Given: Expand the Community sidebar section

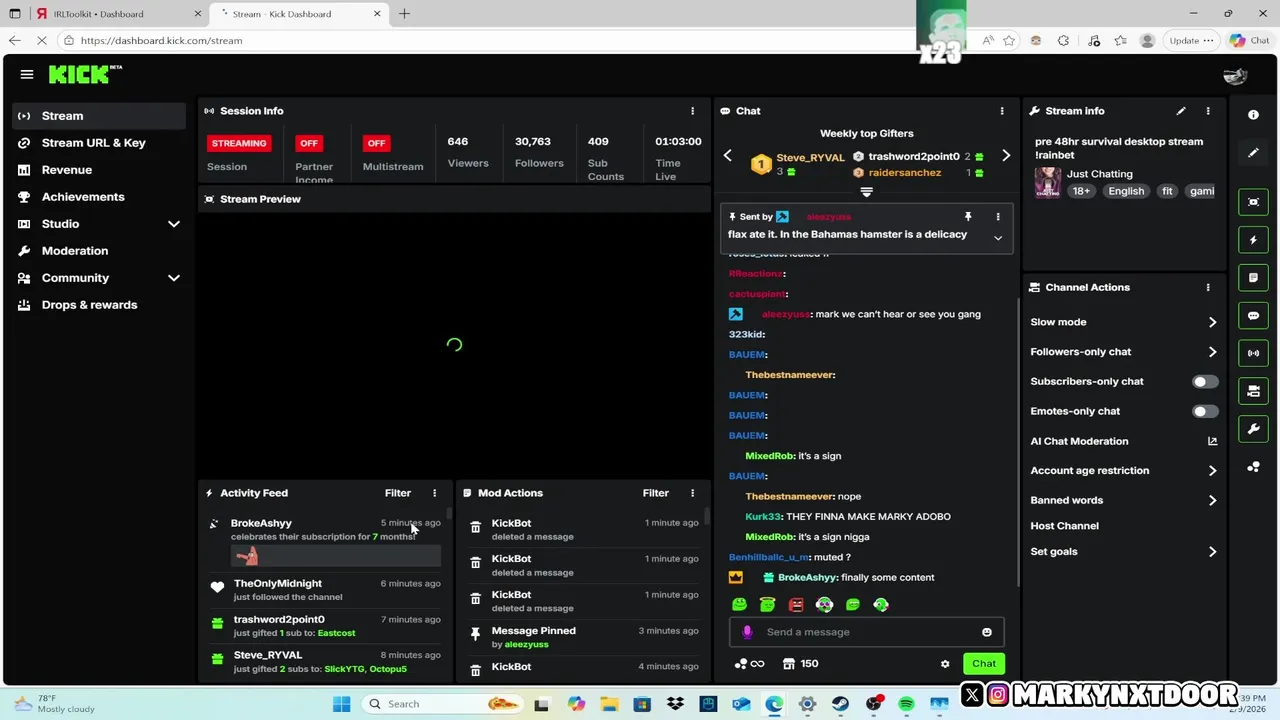Looking at the screenshot, I should click(173, 278).
